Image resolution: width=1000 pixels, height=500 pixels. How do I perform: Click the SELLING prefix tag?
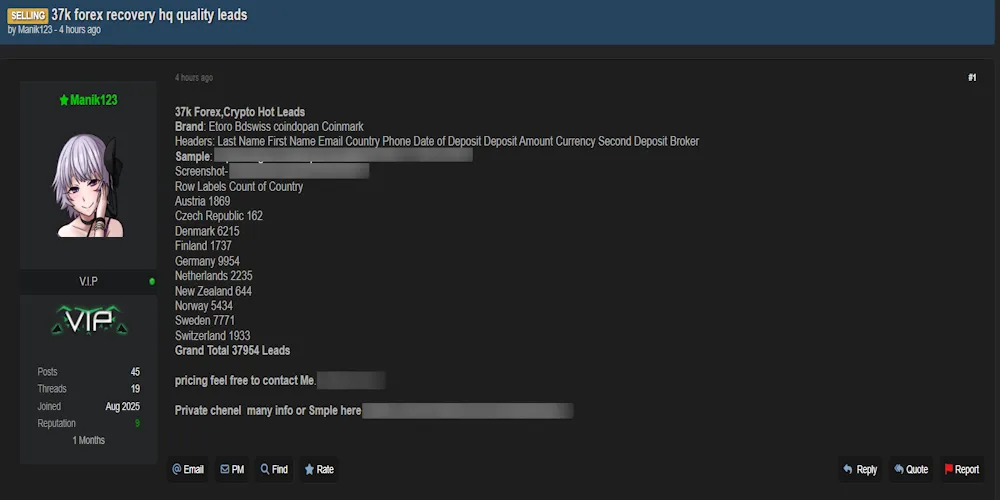coord(27,15)
